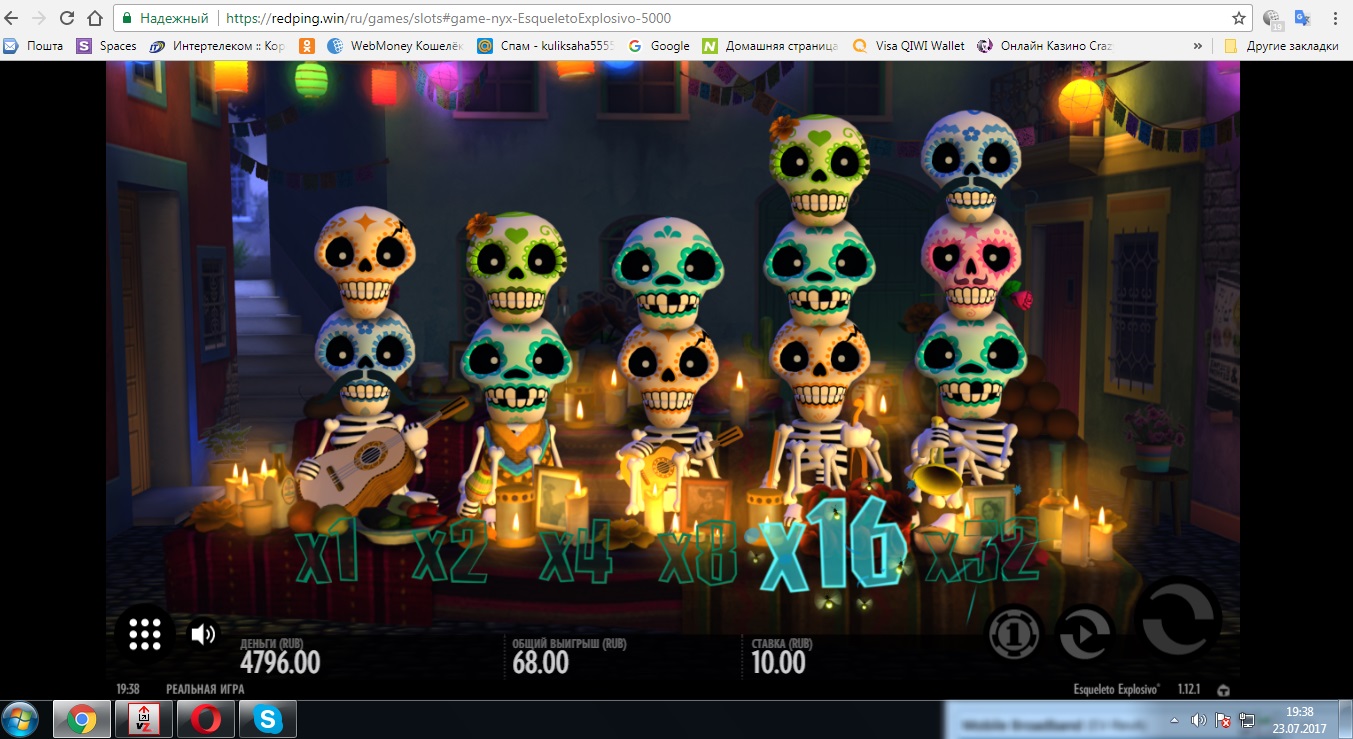Click the Esqueleto Explosivo game title
The height and width of the screenshot is (739, 1353).
coord(1115,690)
